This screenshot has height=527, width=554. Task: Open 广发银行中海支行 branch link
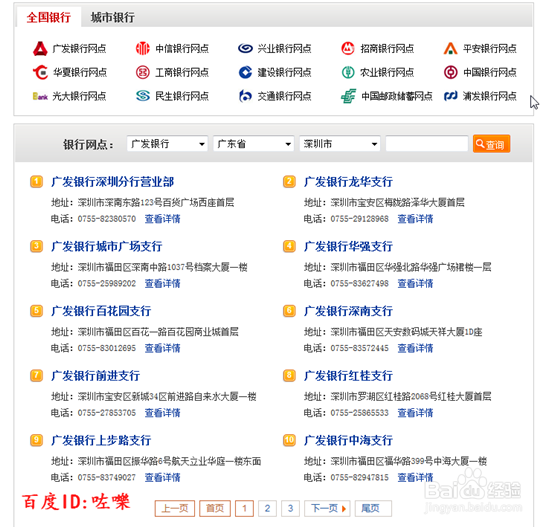[x=348, y=440]
